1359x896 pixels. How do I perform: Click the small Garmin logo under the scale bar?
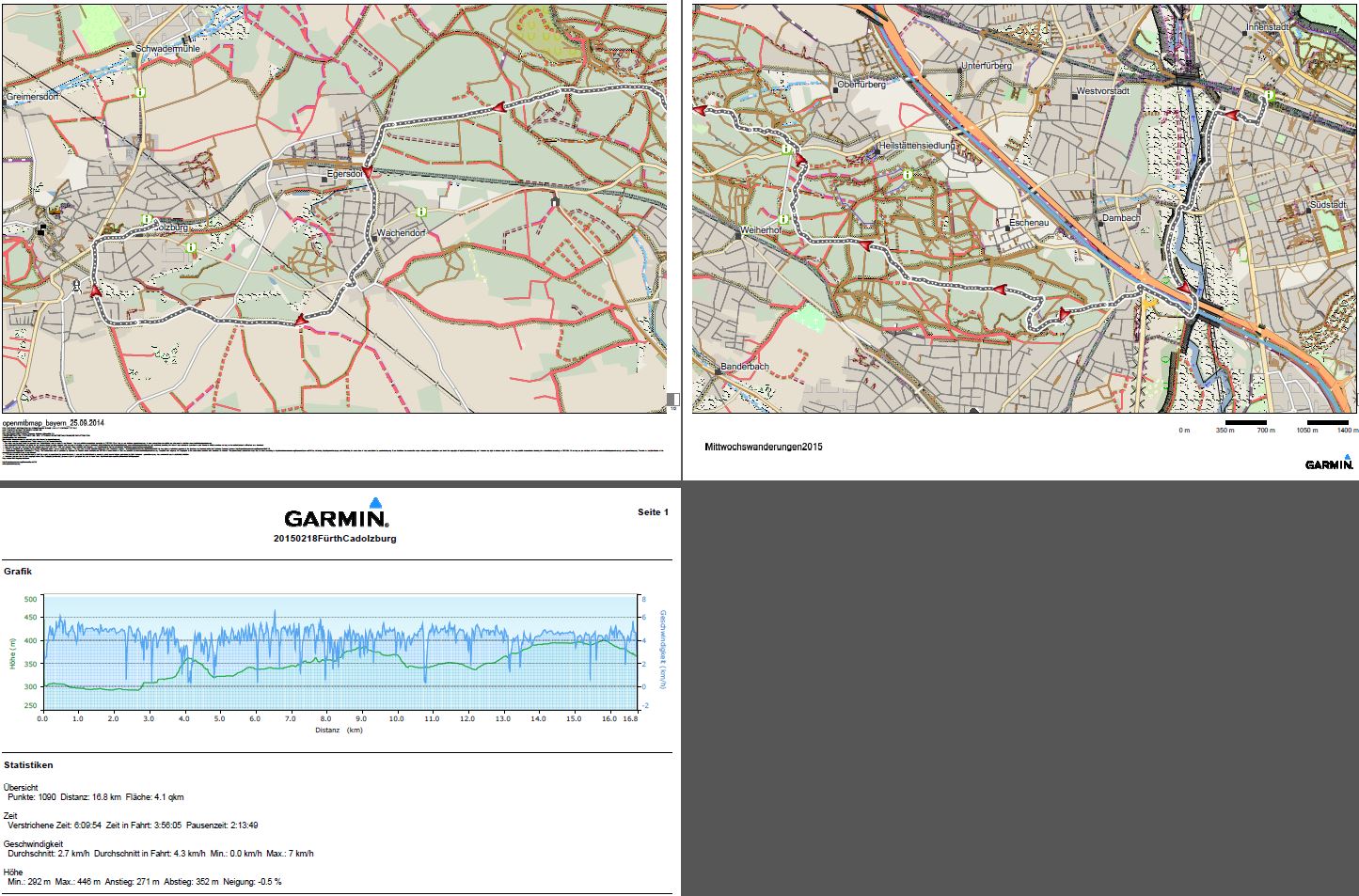(1329, 462)
